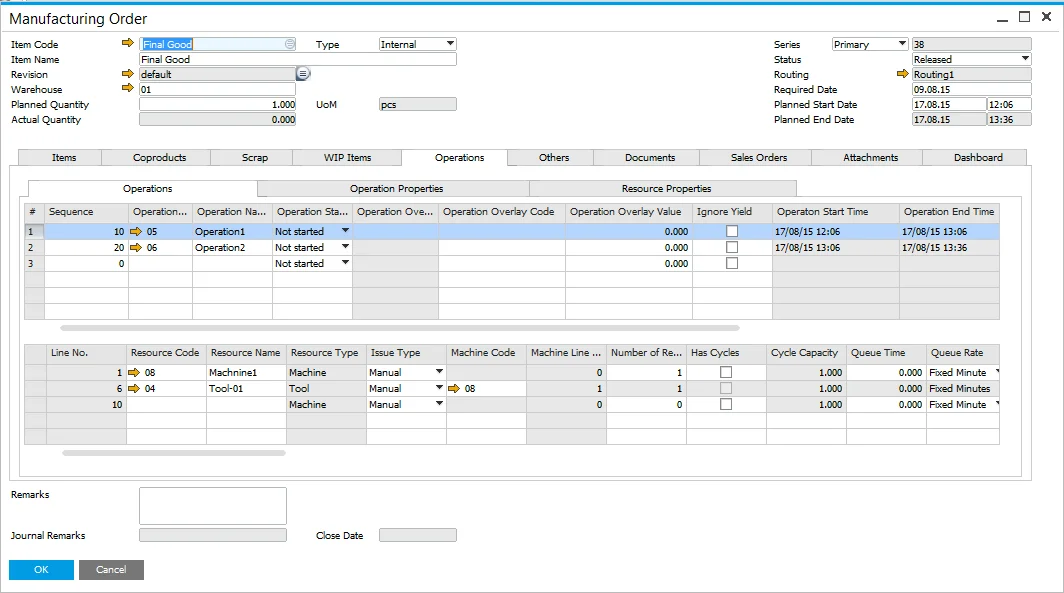
Task: Switch to the WIP Items tab
Action: (x=347, y=157)
